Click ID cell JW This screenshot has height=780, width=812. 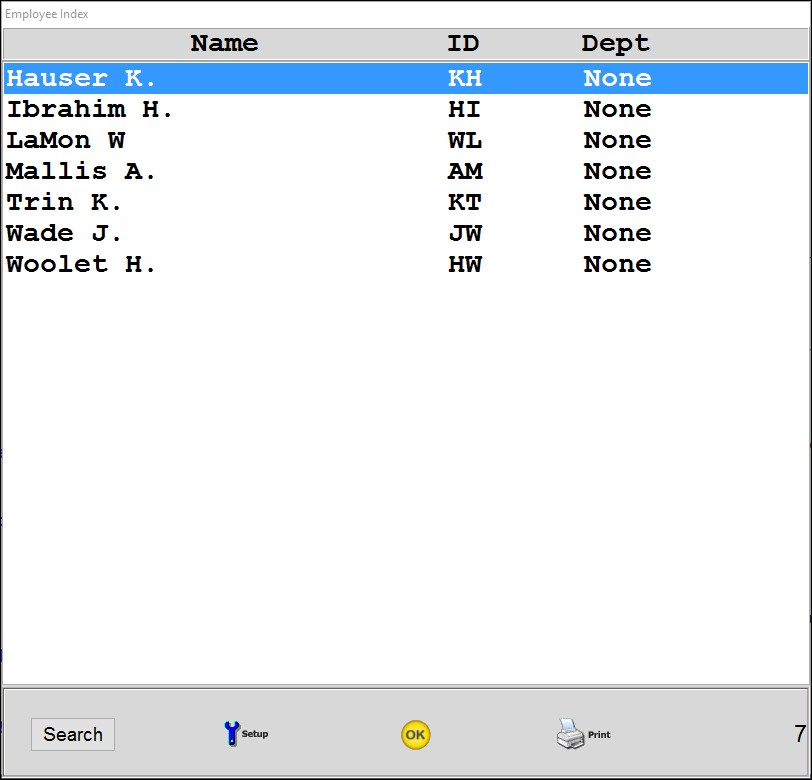pos(466,234)
